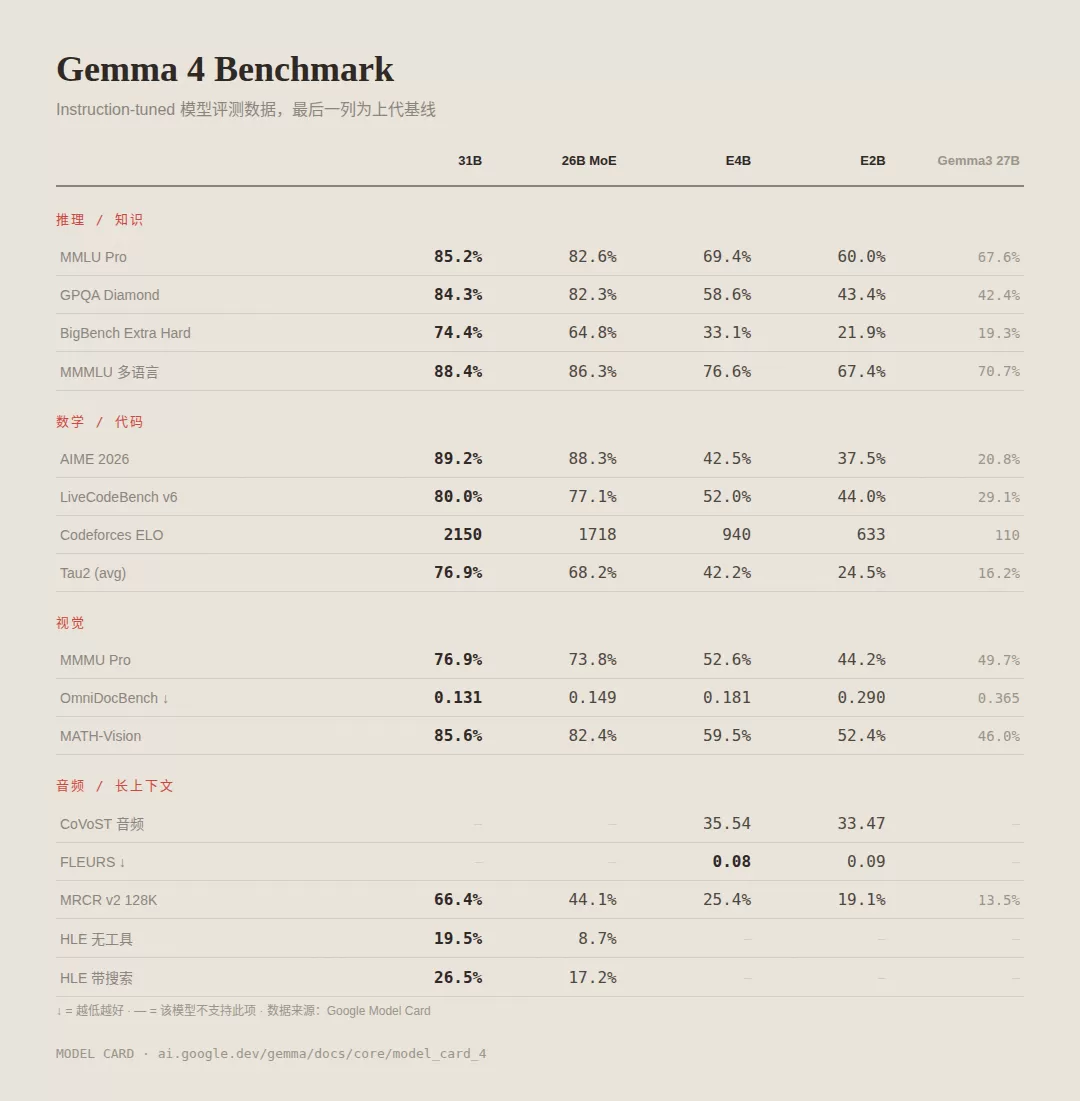Click the 1718 Codeforces ELO score
The image size is (1080, 1101).
(598, 535)
